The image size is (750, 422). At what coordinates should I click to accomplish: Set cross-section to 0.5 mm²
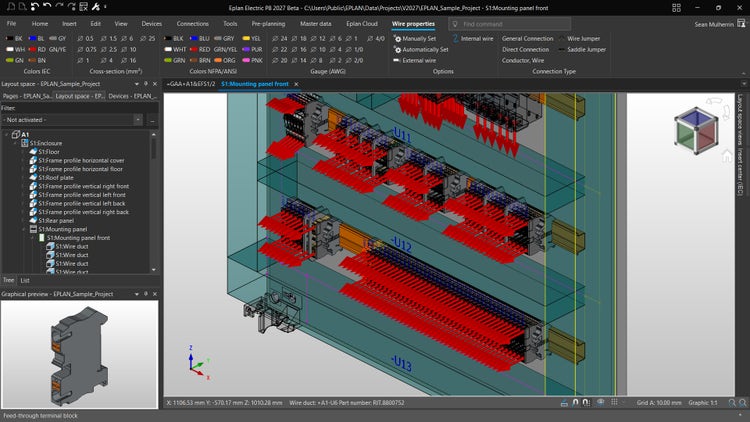(x=85, y=38)
